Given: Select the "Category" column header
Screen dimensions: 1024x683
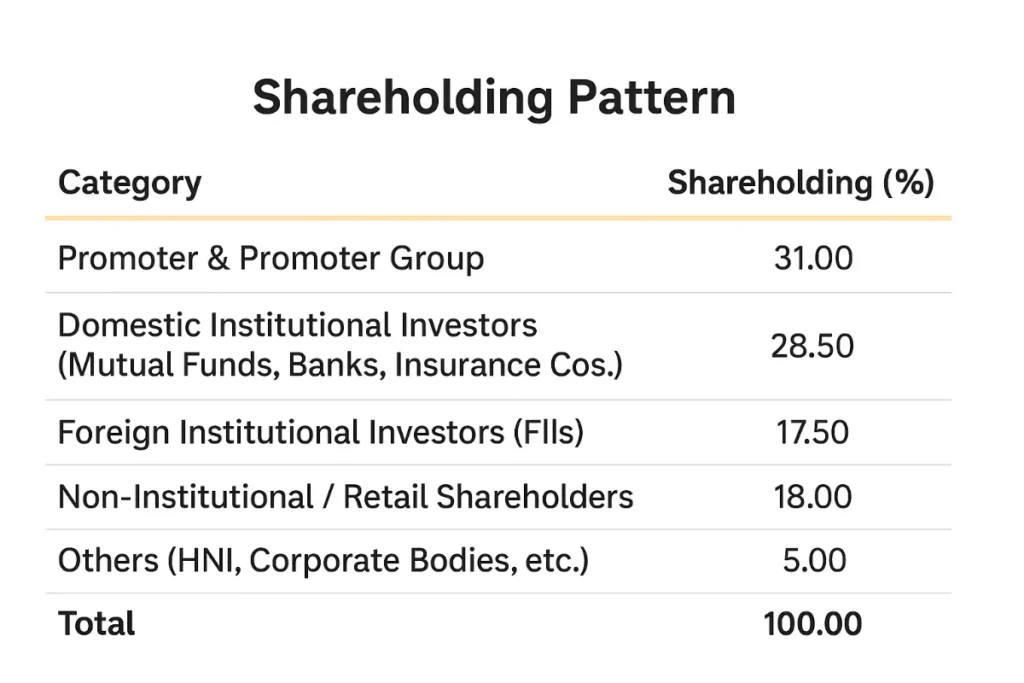Looking at the screenshot, I should tap(130, 183).
